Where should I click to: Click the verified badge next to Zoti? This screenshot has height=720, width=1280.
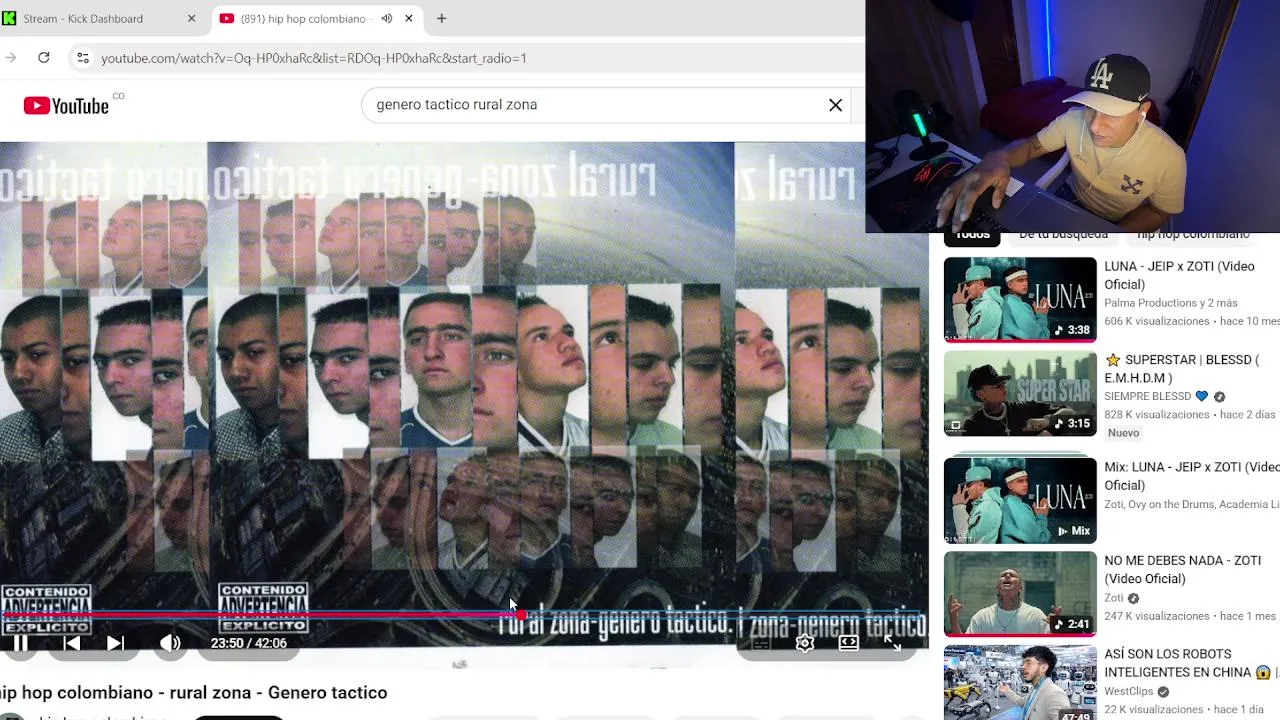(x=1133, y=598)
